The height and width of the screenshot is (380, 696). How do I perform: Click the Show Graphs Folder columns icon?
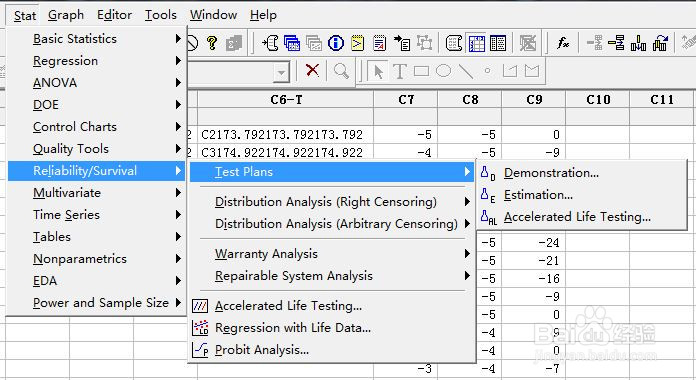(498, 43)
